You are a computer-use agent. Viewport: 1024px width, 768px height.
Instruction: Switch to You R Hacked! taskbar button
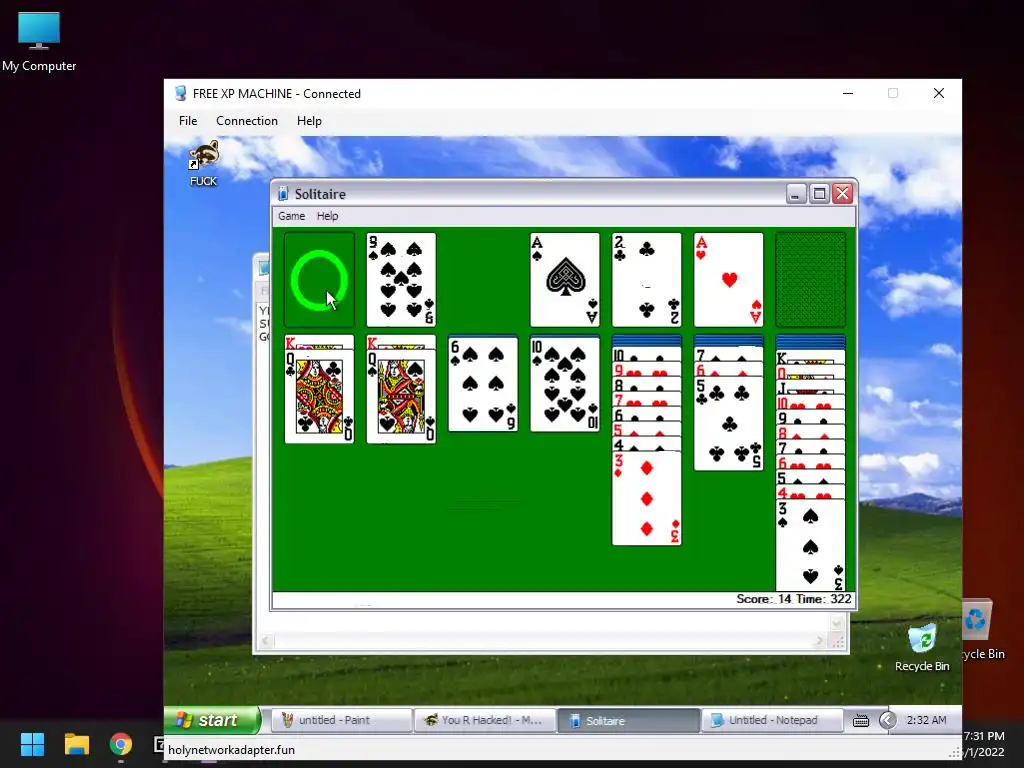(485, 720)
